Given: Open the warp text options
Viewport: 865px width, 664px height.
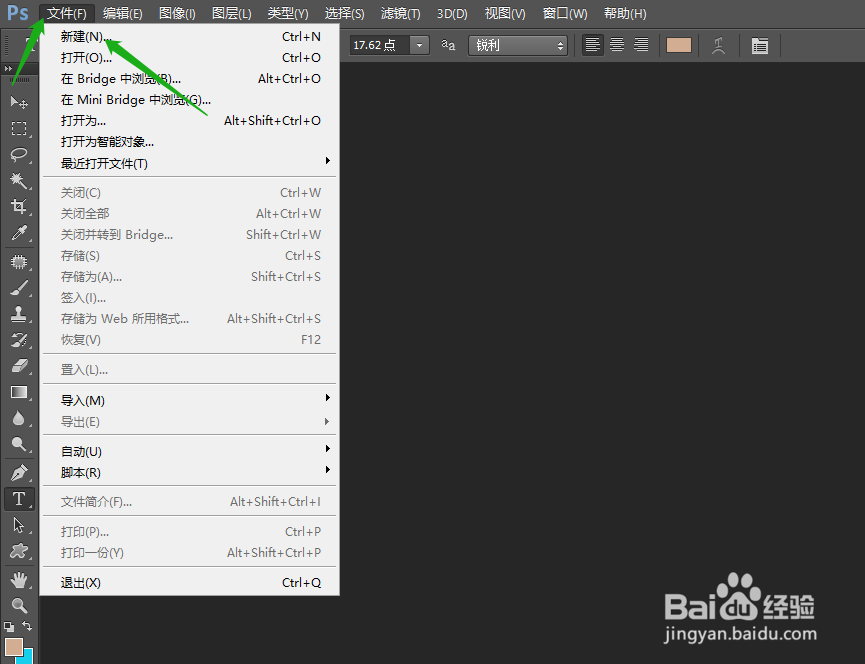Looking at the screenshot, I should 718,45.
